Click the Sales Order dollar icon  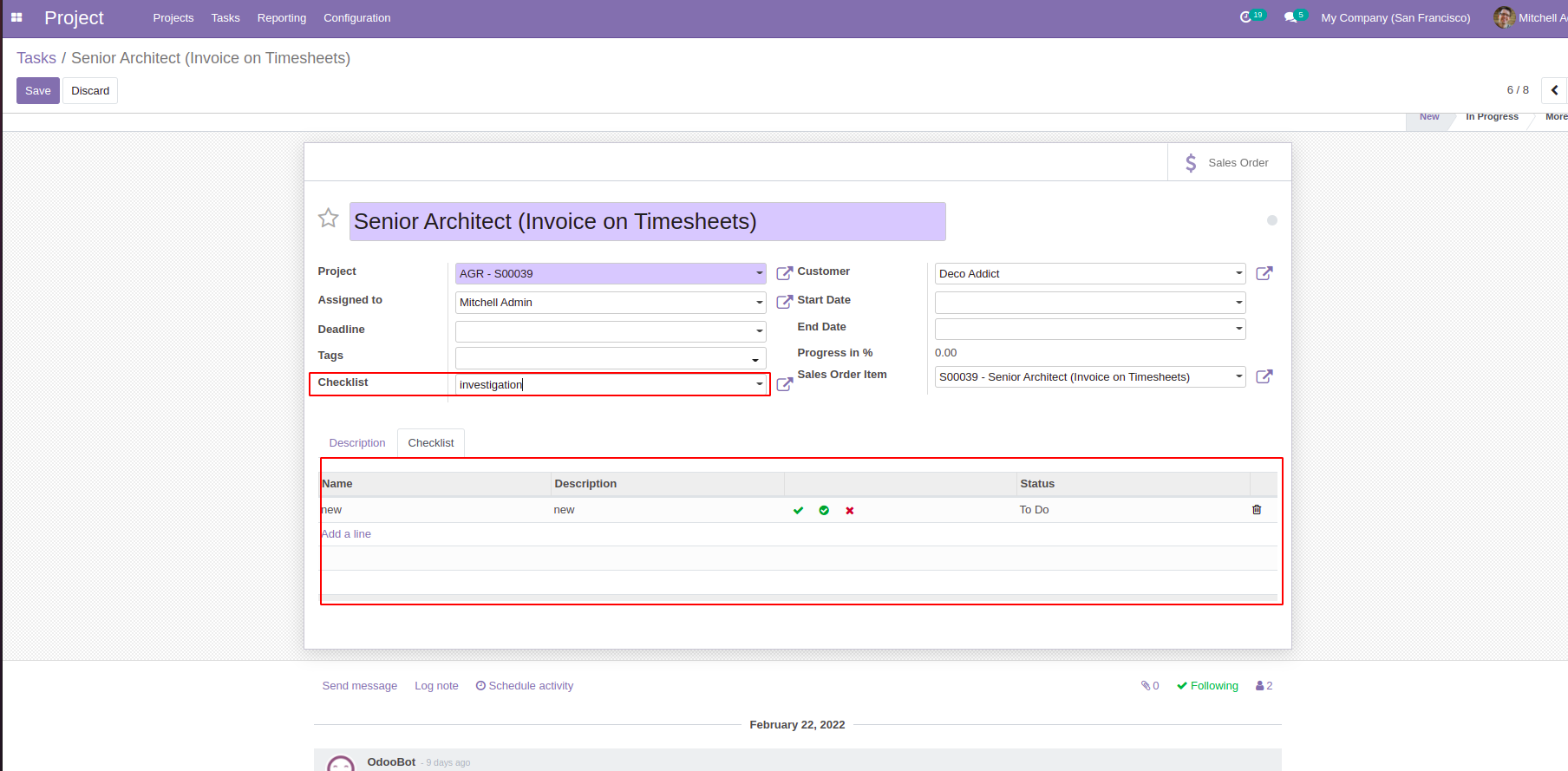point(1191,163)
